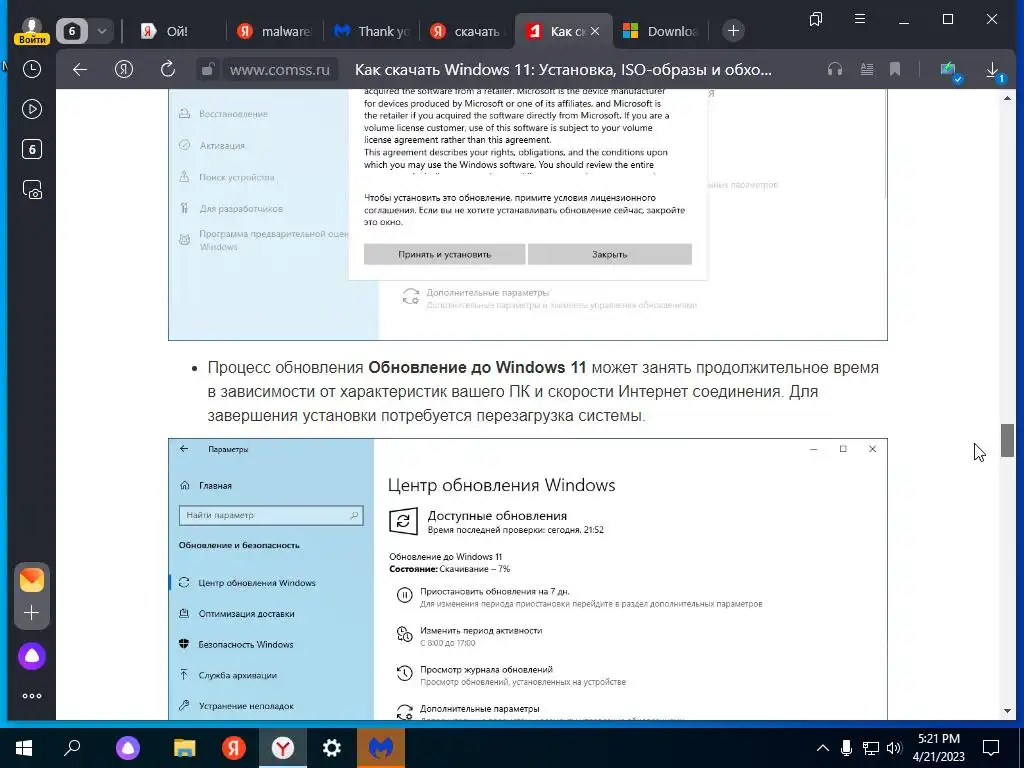Add a sidebar app with plus icon
This screenshot has height=768, width=1024.
pyautogui.click(x=31, y=613)
